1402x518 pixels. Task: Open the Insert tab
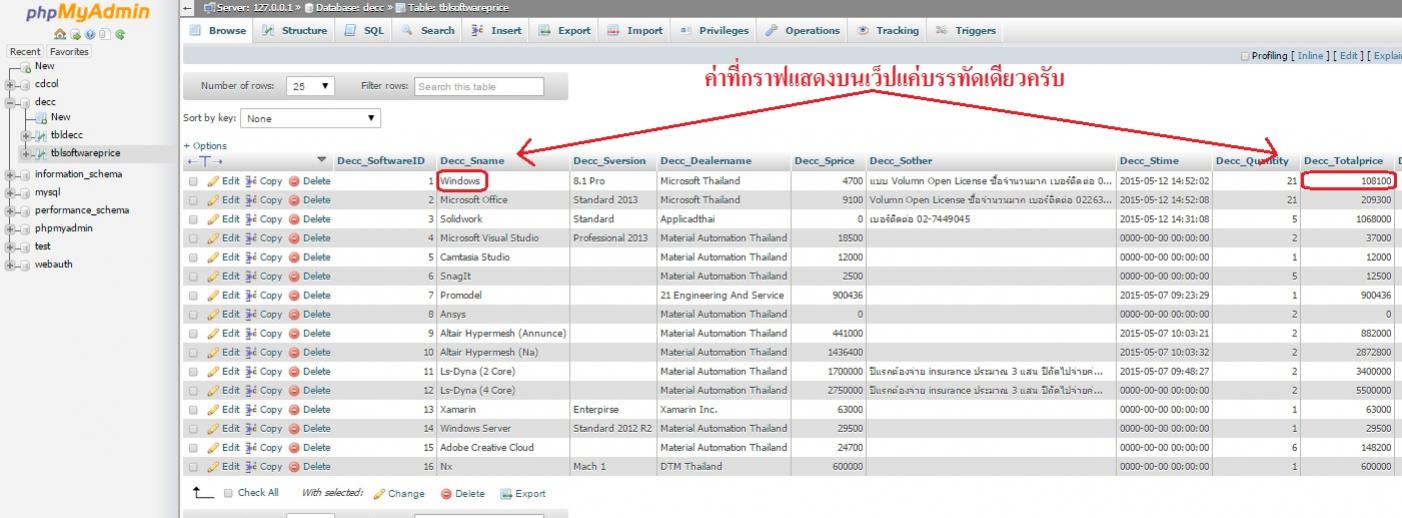(496, 31)
